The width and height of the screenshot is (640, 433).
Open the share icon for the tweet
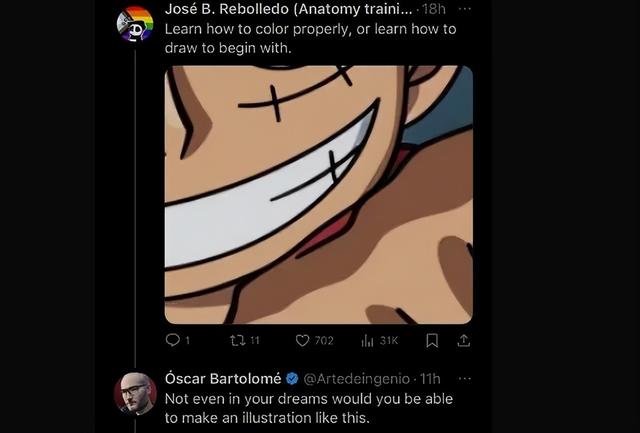[x=464, y=340]
